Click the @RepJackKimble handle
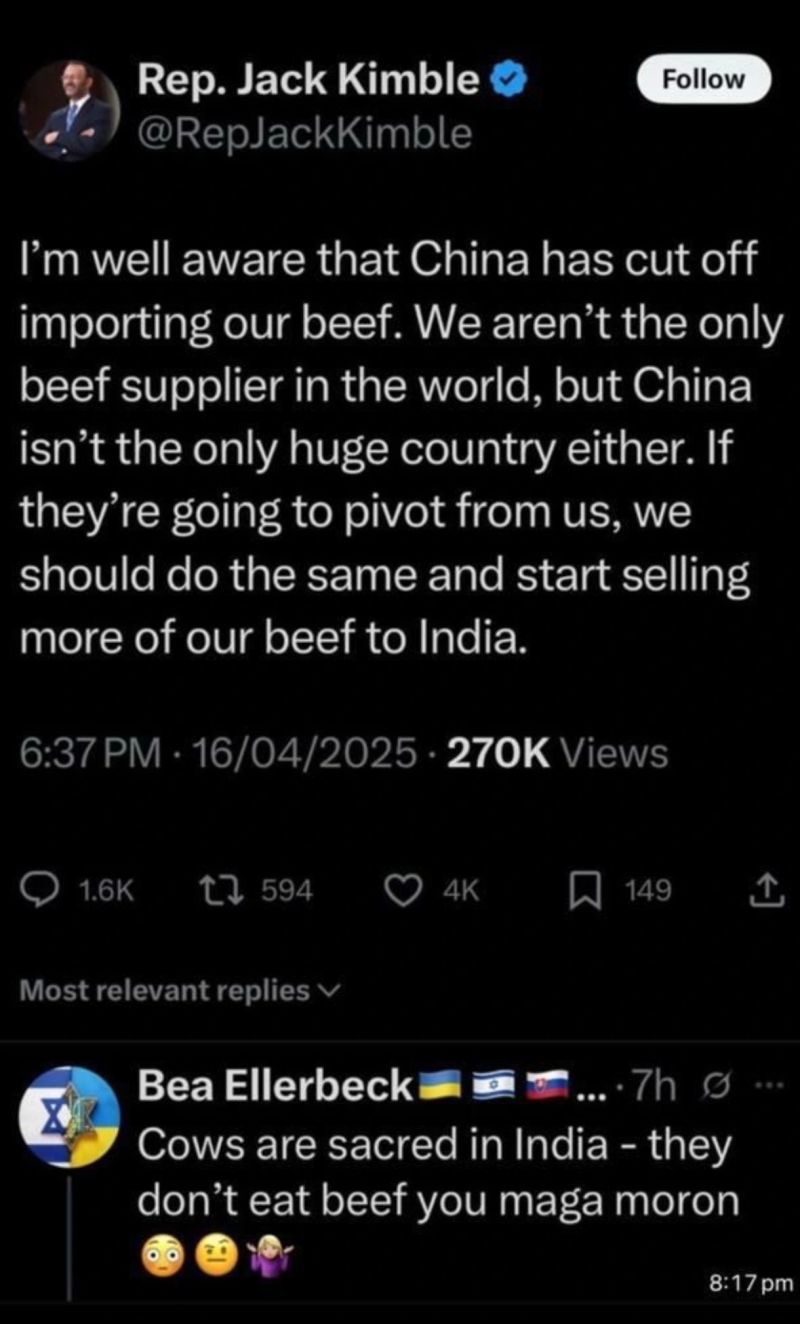Screen dimensions: 800x1324 304,132
